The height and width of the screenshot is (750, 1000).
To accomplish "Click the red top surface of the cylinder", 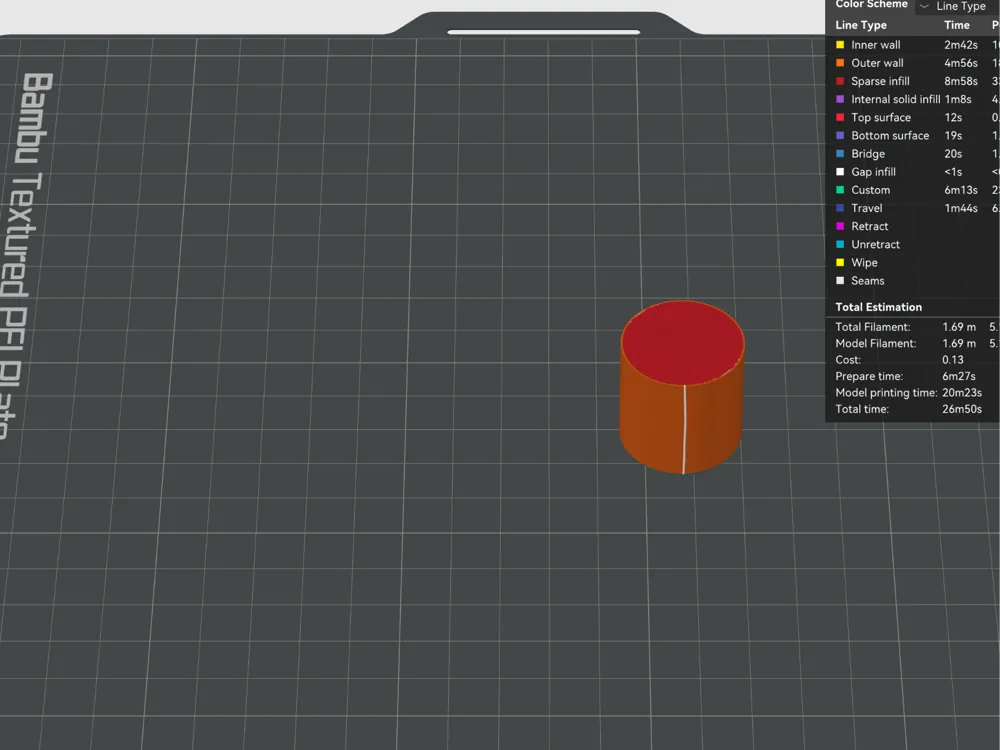I will point(682,342).
